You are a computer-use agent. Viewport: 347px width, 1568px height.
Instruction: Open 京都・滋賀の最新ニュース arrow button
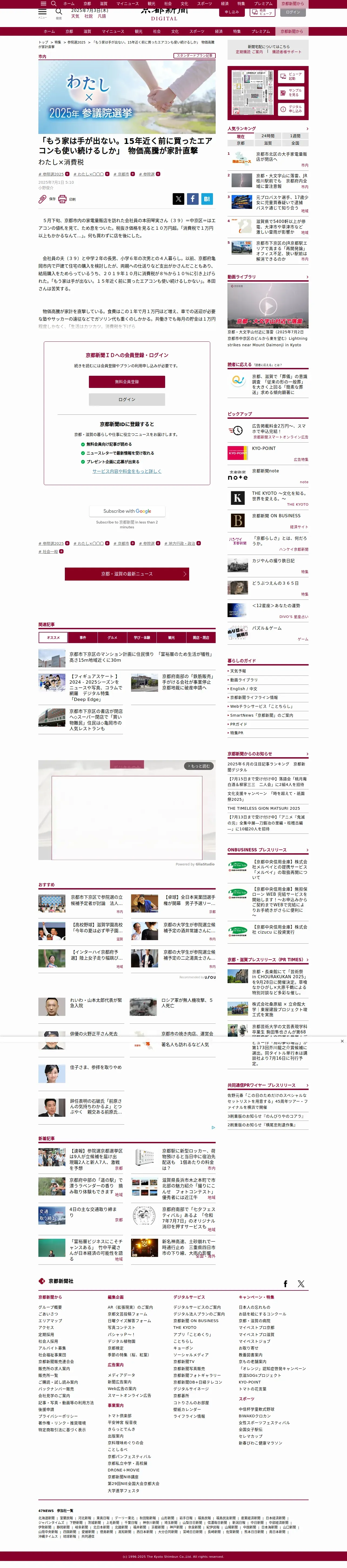[127, 574]
